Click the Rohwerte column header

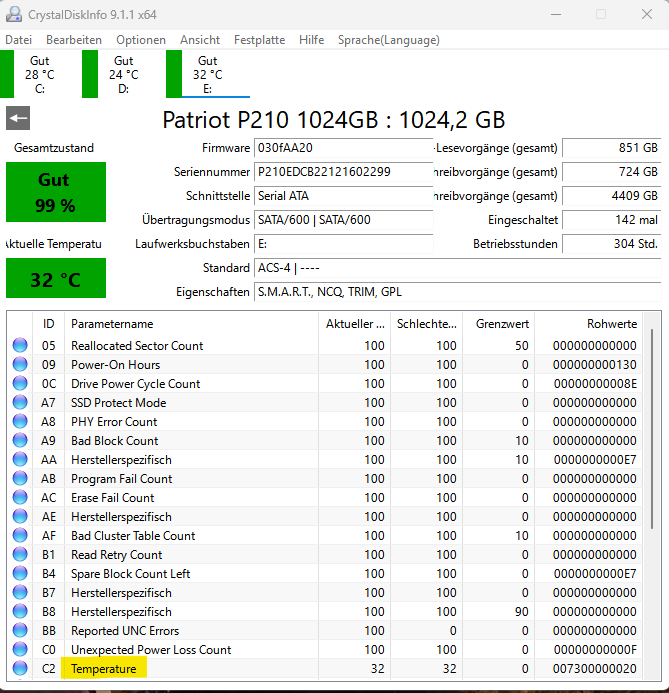coord(589,324)
